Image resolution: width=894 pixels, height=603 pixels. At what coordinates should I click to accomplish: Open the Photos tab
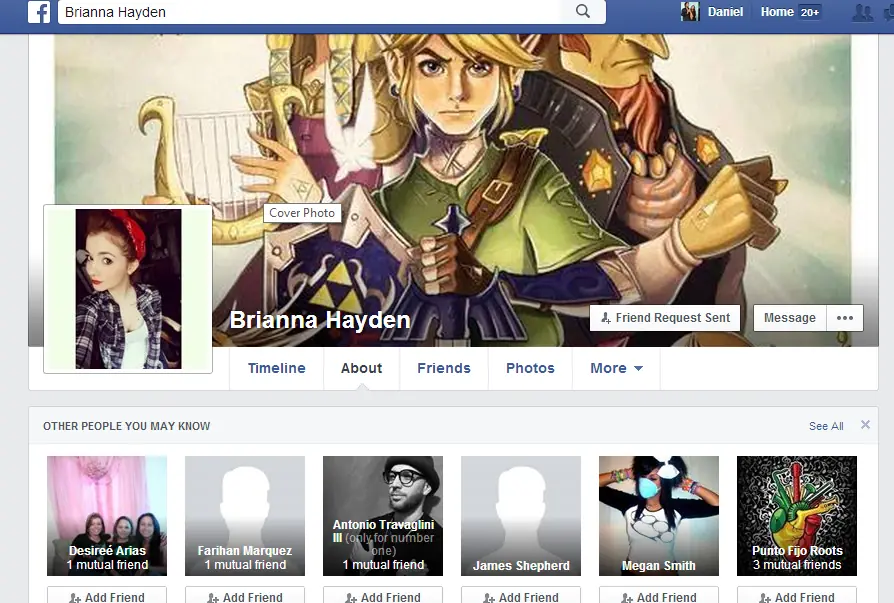[x=530, y=368]
